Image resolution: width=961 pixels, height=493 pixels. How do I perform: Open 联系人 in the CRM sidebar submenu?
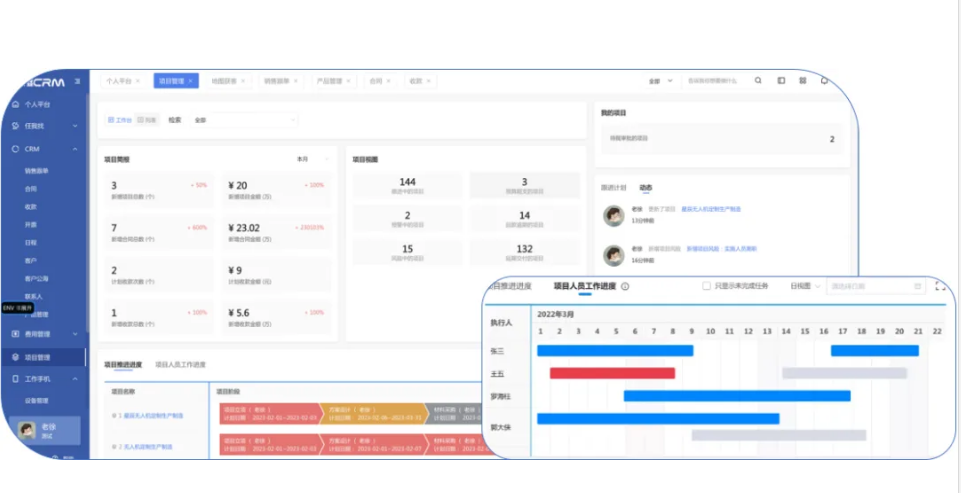(x=34, y=296)
